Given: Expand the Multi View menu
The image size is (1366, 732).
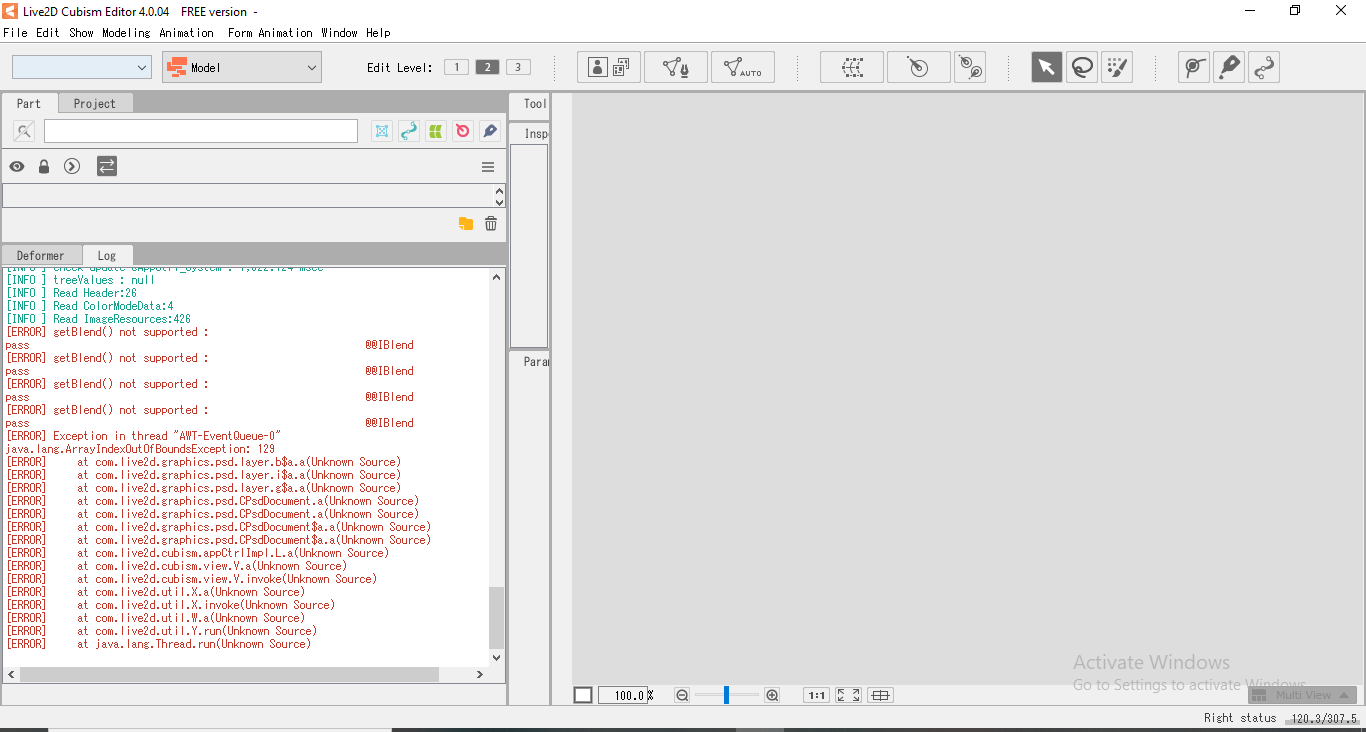Looking at the screenshot, I should (x=1302, y=695).
